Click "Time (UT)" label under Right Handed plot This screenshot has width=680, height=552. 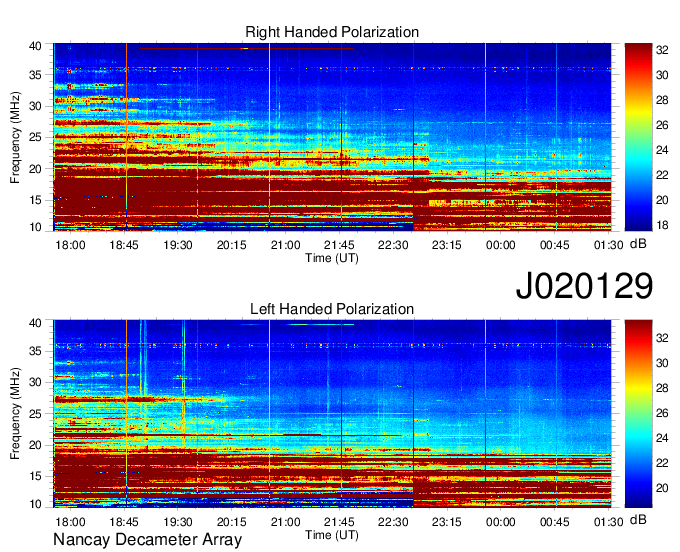click(x=332, y=258)
